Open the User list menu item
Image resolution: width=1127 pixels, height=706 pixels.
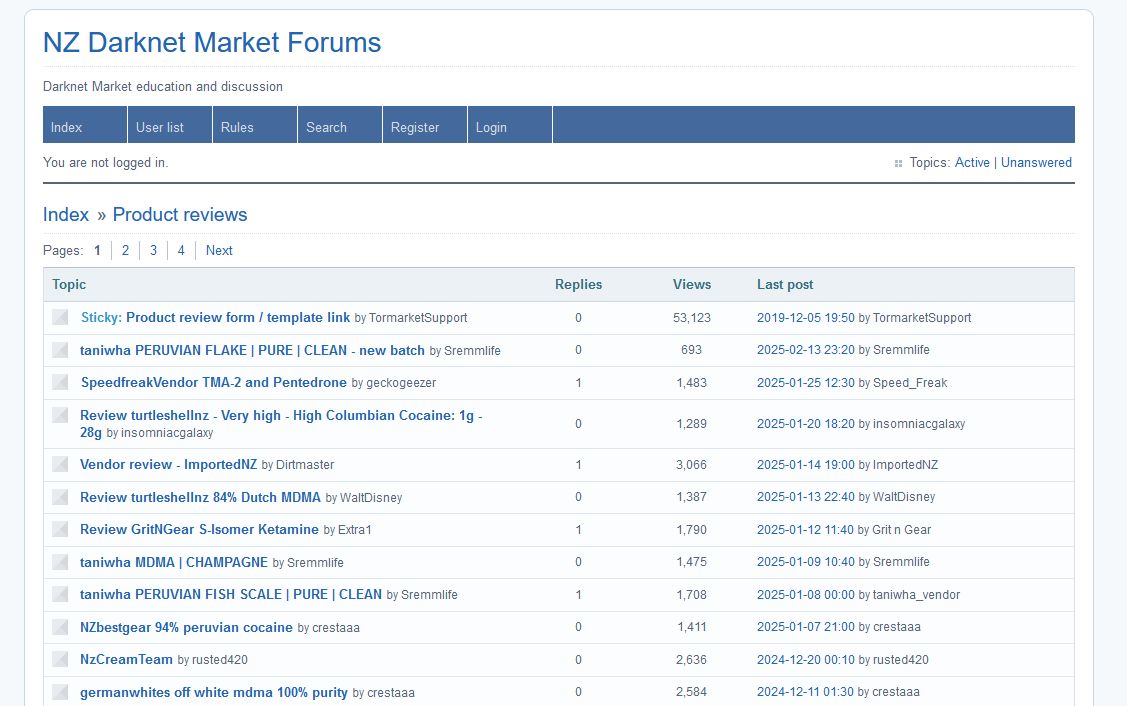[170, 125]
